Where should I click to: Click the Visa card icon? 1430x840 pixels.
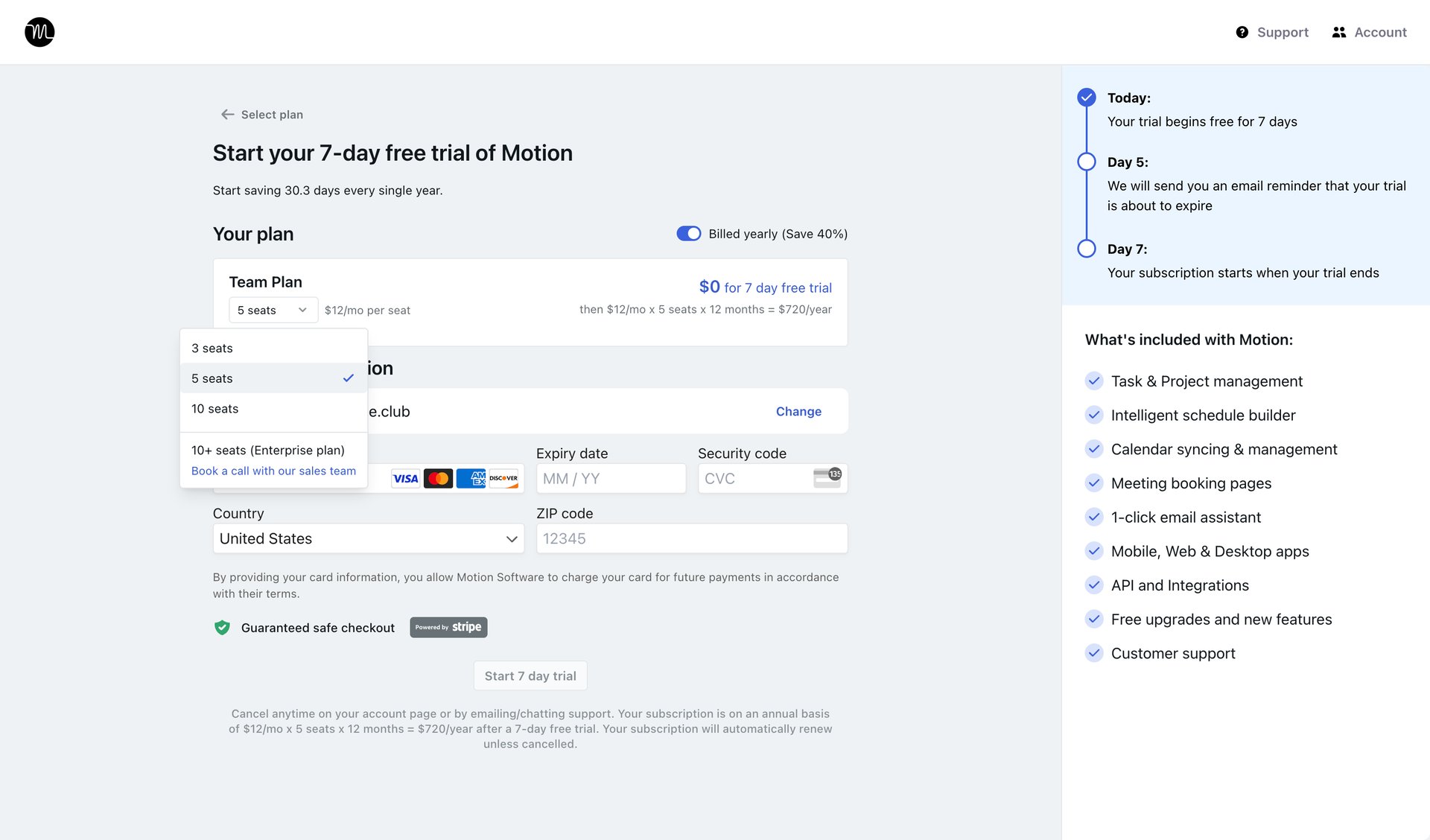click(405, 478)
